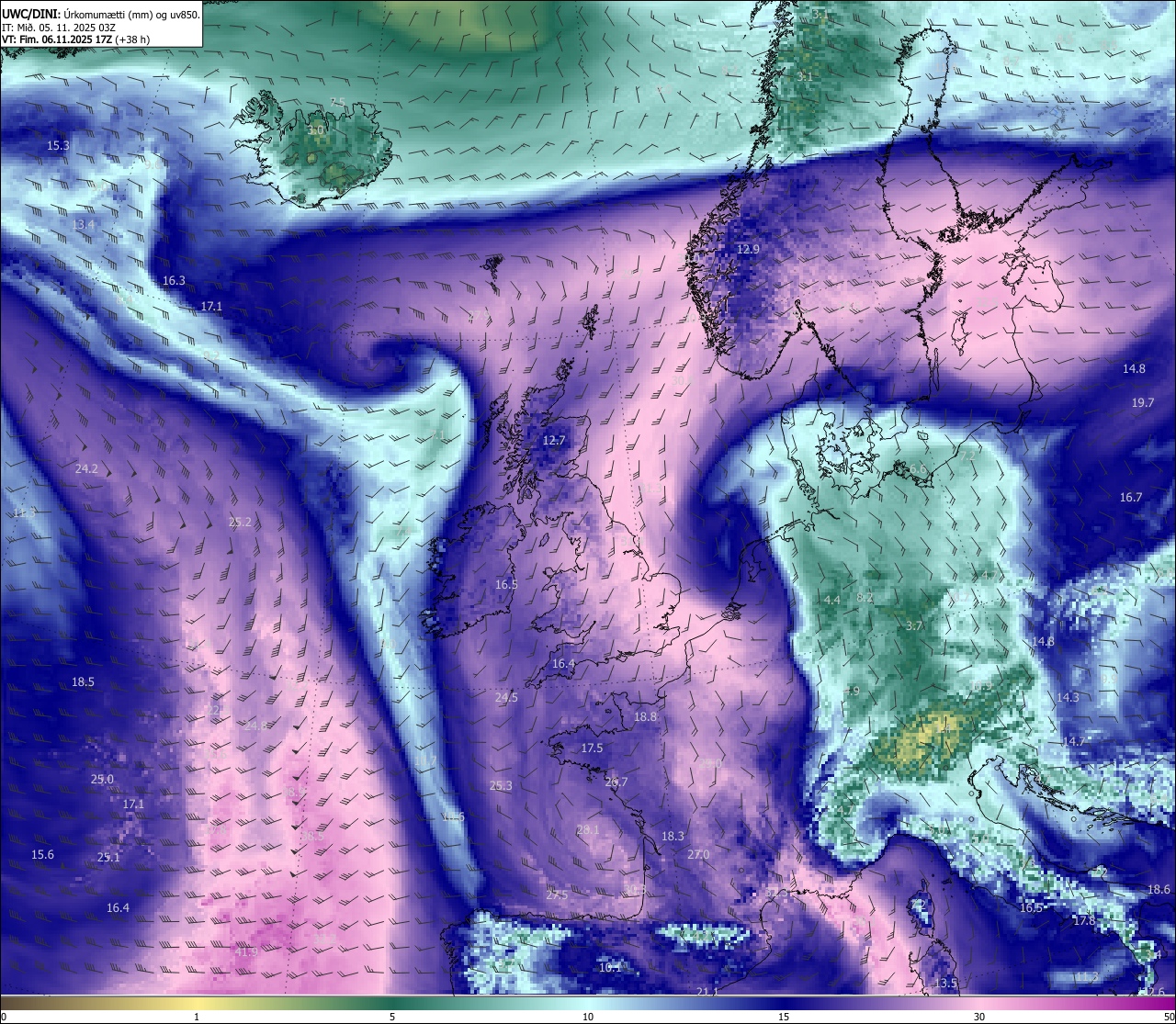Click the 25.2 value label
Screen dimensions: 1176x1024
coord(240,522)
